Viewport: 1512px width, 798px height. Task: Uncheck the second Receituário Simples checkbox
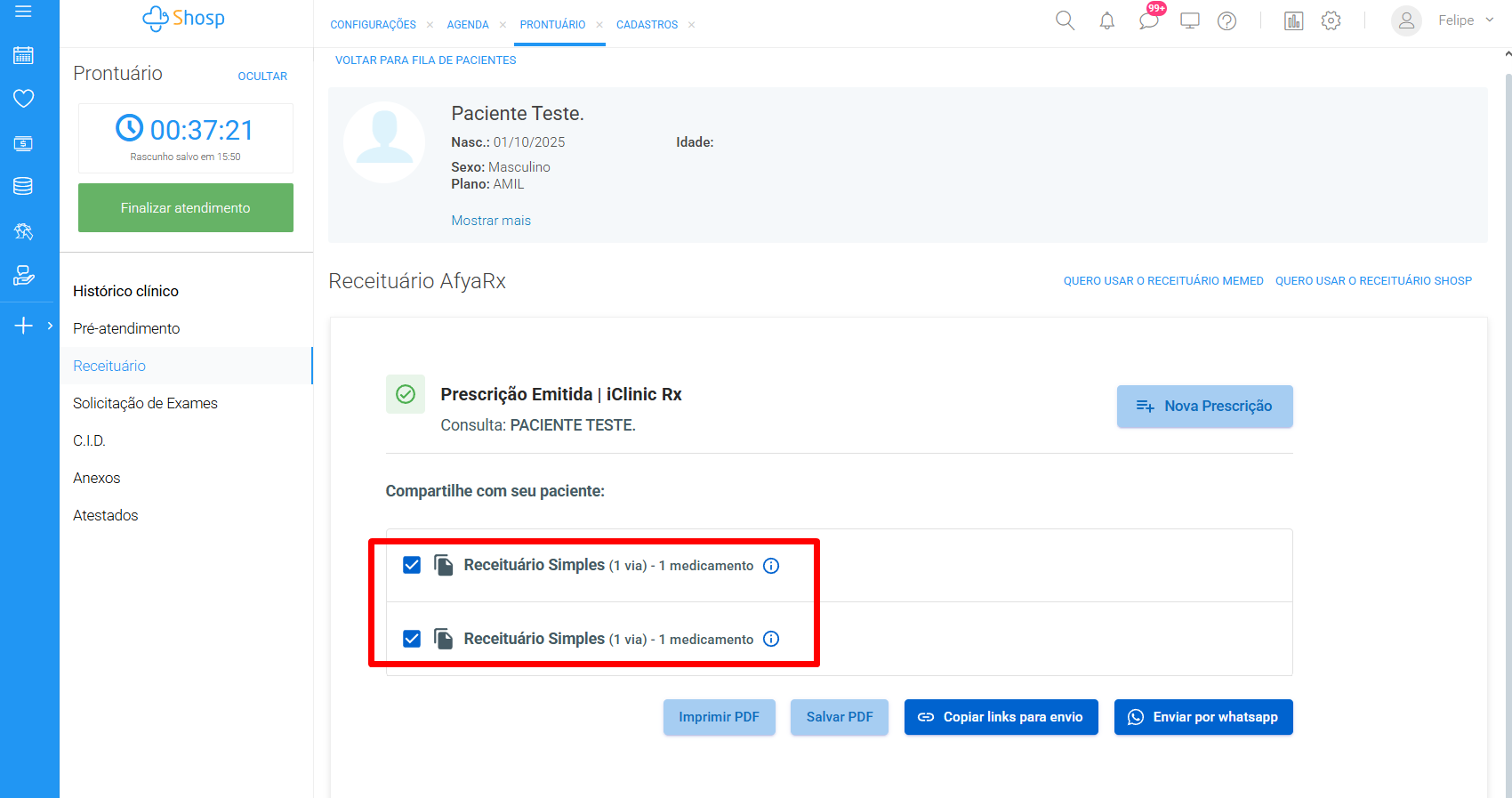pyautogui.click(x=412, y=639)
